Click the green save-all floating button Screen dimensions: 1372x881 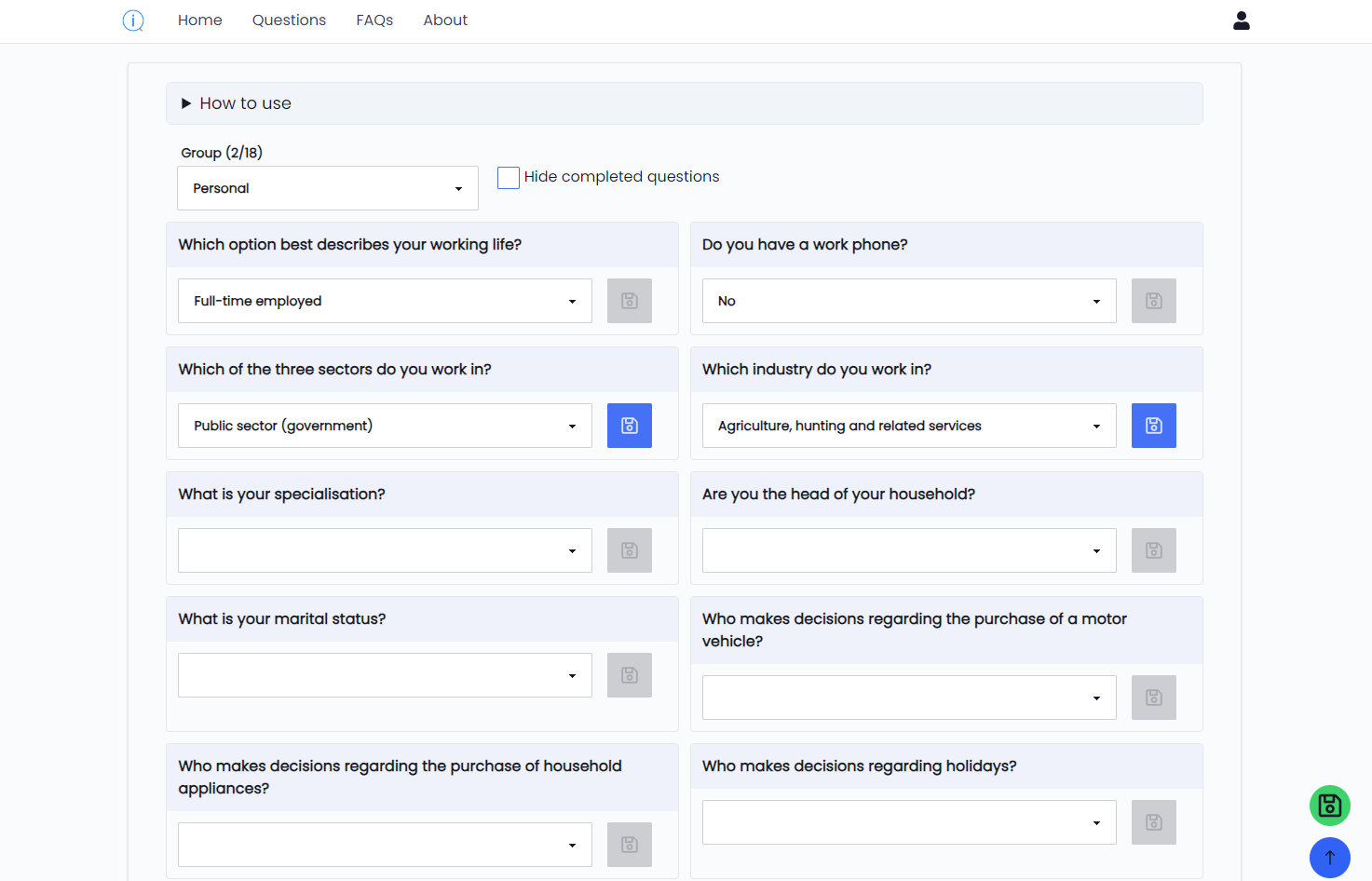click(x=1330, y=806)
